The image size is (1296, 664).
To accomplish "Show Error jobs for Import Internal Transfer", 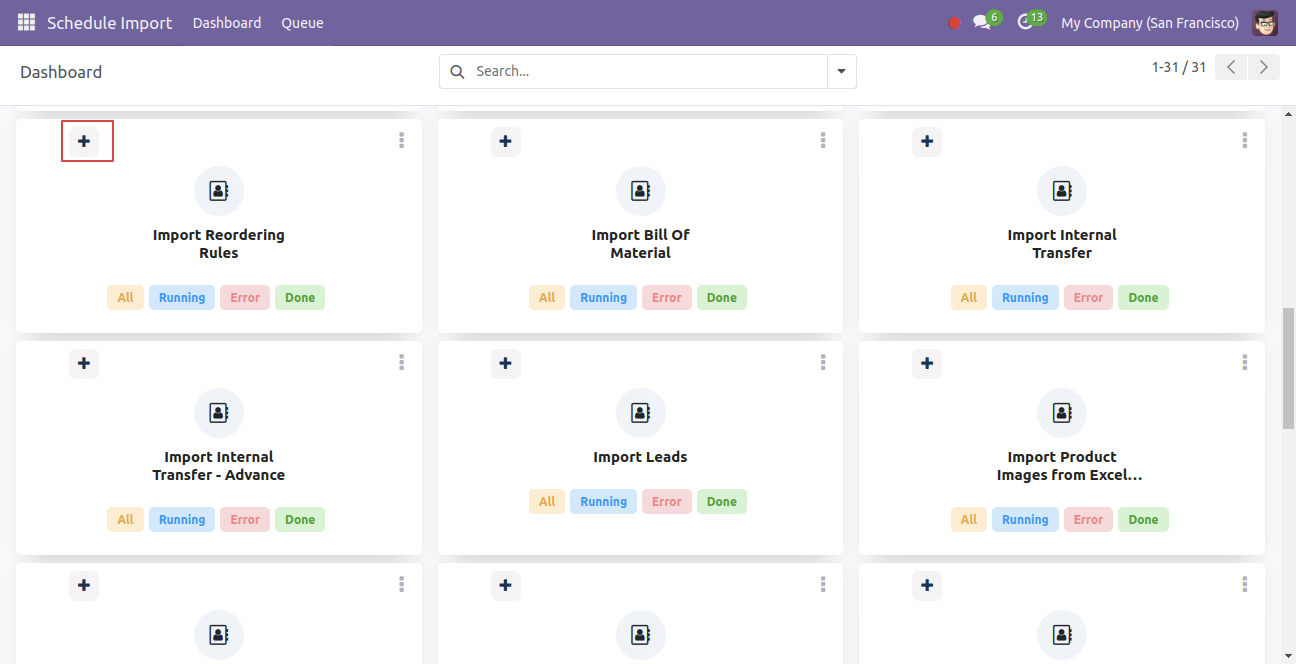I will 1089,297.
